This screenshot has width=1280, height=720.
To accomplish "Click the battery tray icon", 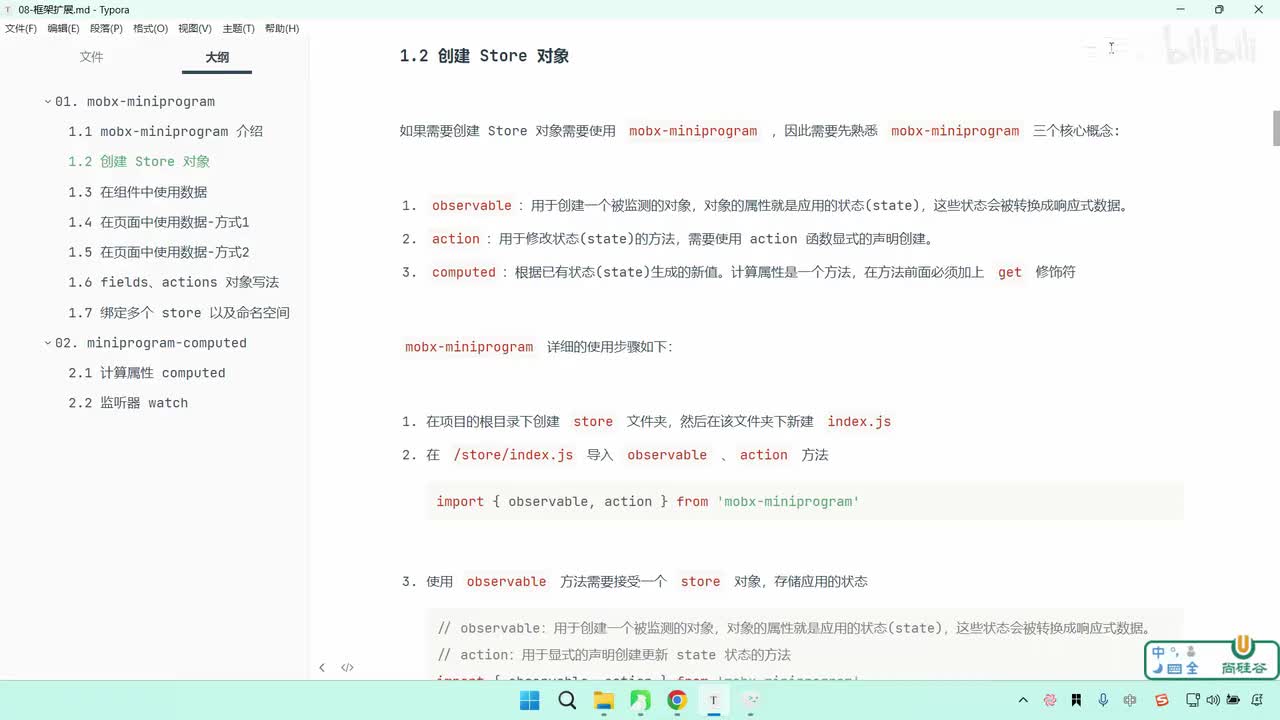I will tap(1234, 700).
